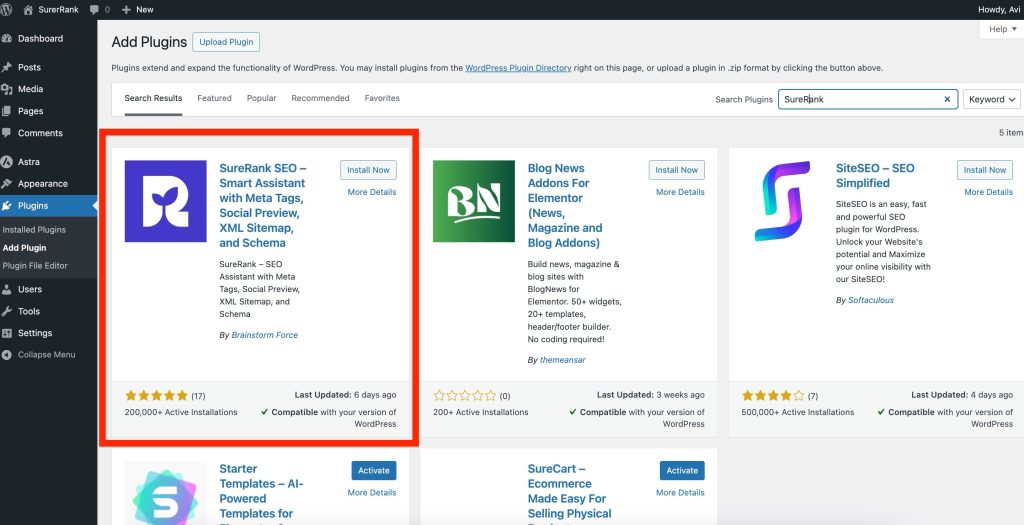Switch to the Popular tab
Screen dimensions: 1024x525
click(261, 98)
